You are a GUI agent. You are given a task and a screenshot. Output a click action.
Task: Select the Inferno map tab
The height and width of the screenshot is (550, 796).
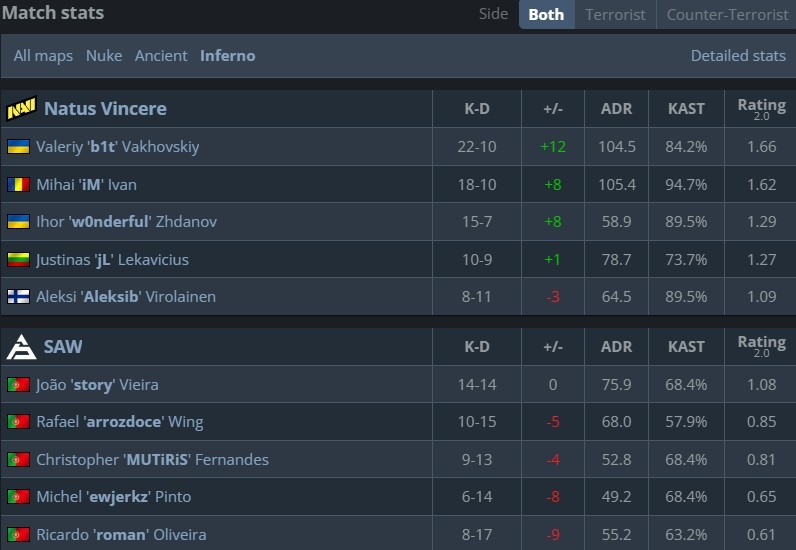click(228, 56)
